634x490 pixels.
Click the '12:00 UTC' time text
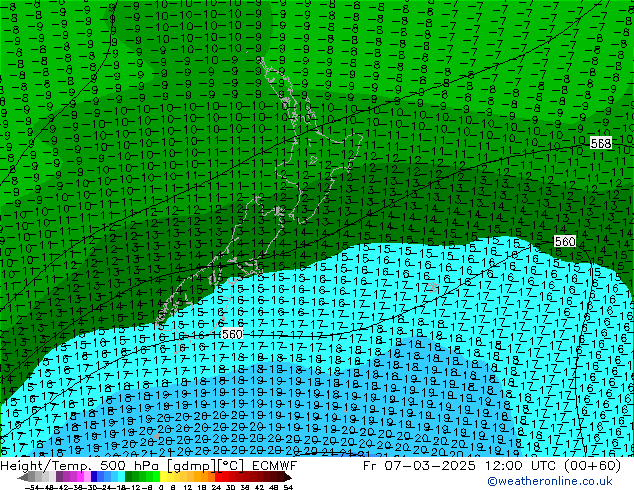(x=523, y=466)
